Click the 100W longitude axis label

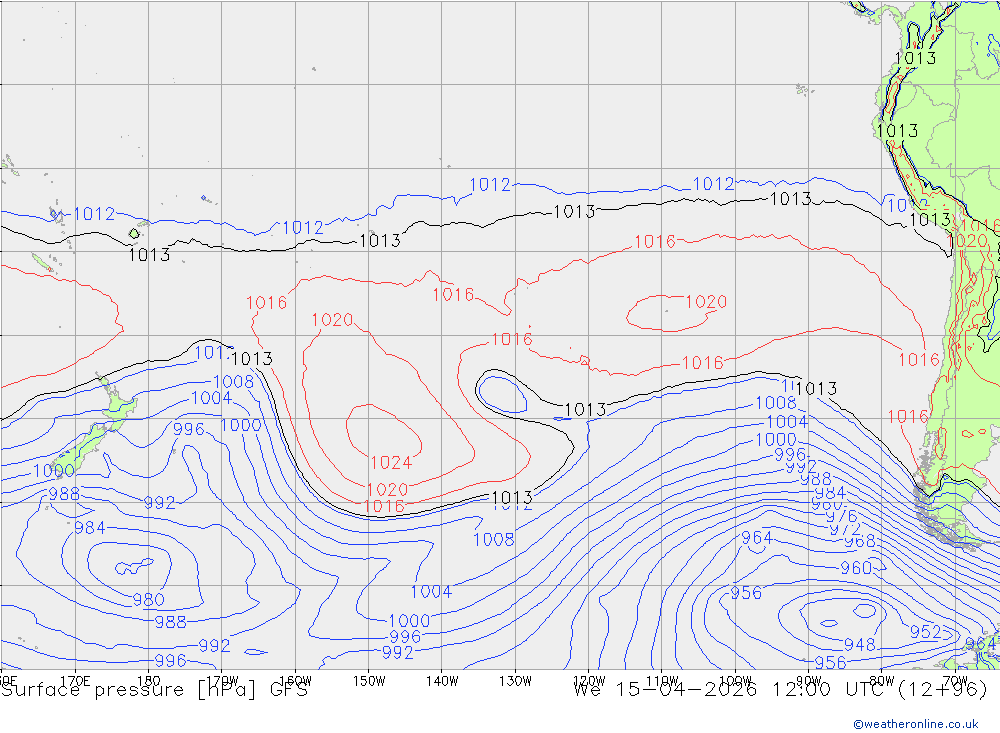coord(735,681)
